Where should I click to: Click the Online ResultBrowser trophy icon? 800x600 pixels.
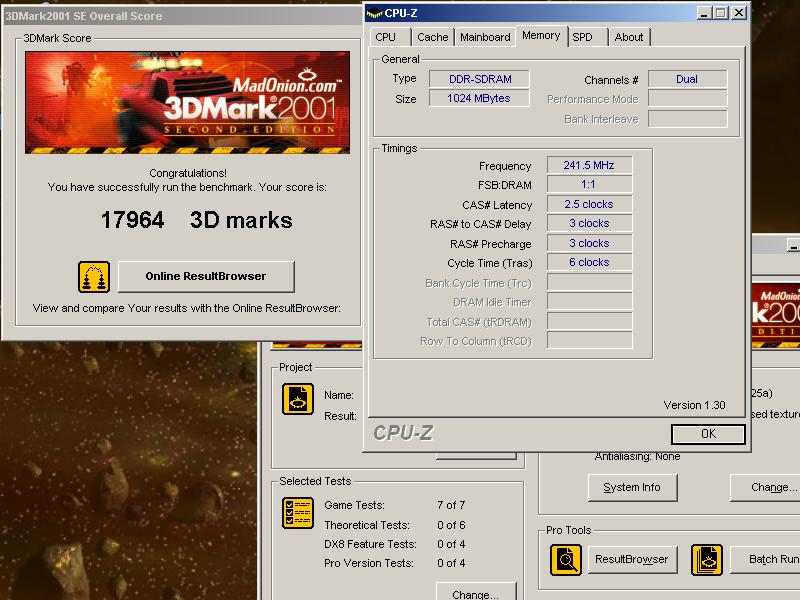[94, 277]
